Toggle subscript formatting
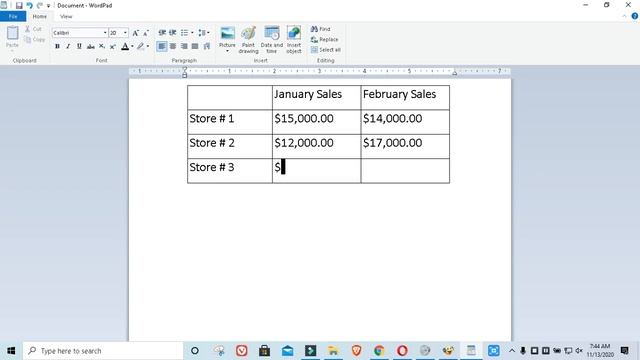The height and width of the screenshot is (360, 640). point(102,47)
